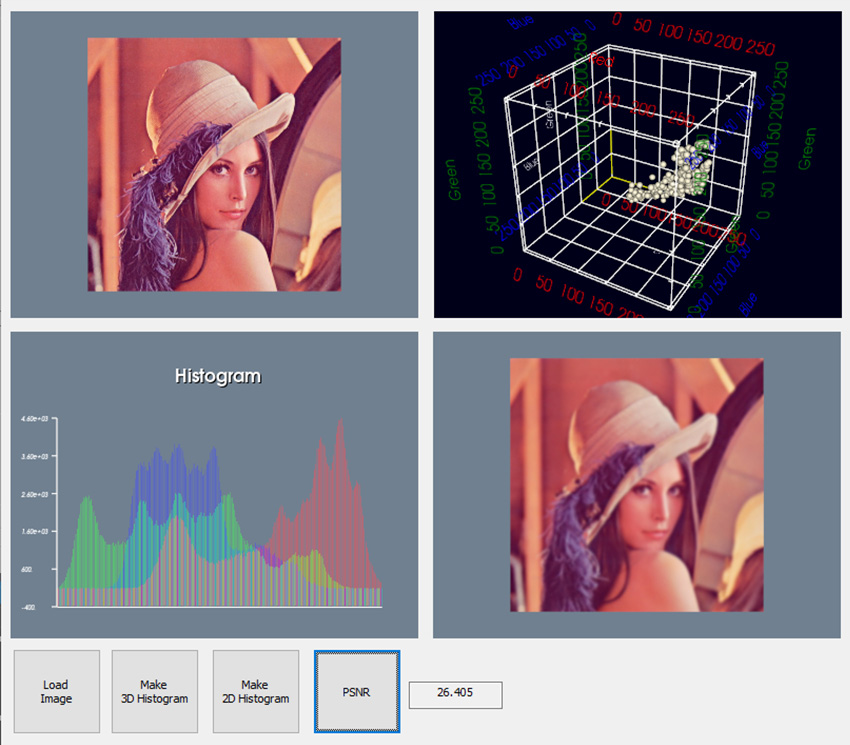Focus the PSNR value field showing 26.405
Viewport: 850px width, 745px height.
click(455, 695)
